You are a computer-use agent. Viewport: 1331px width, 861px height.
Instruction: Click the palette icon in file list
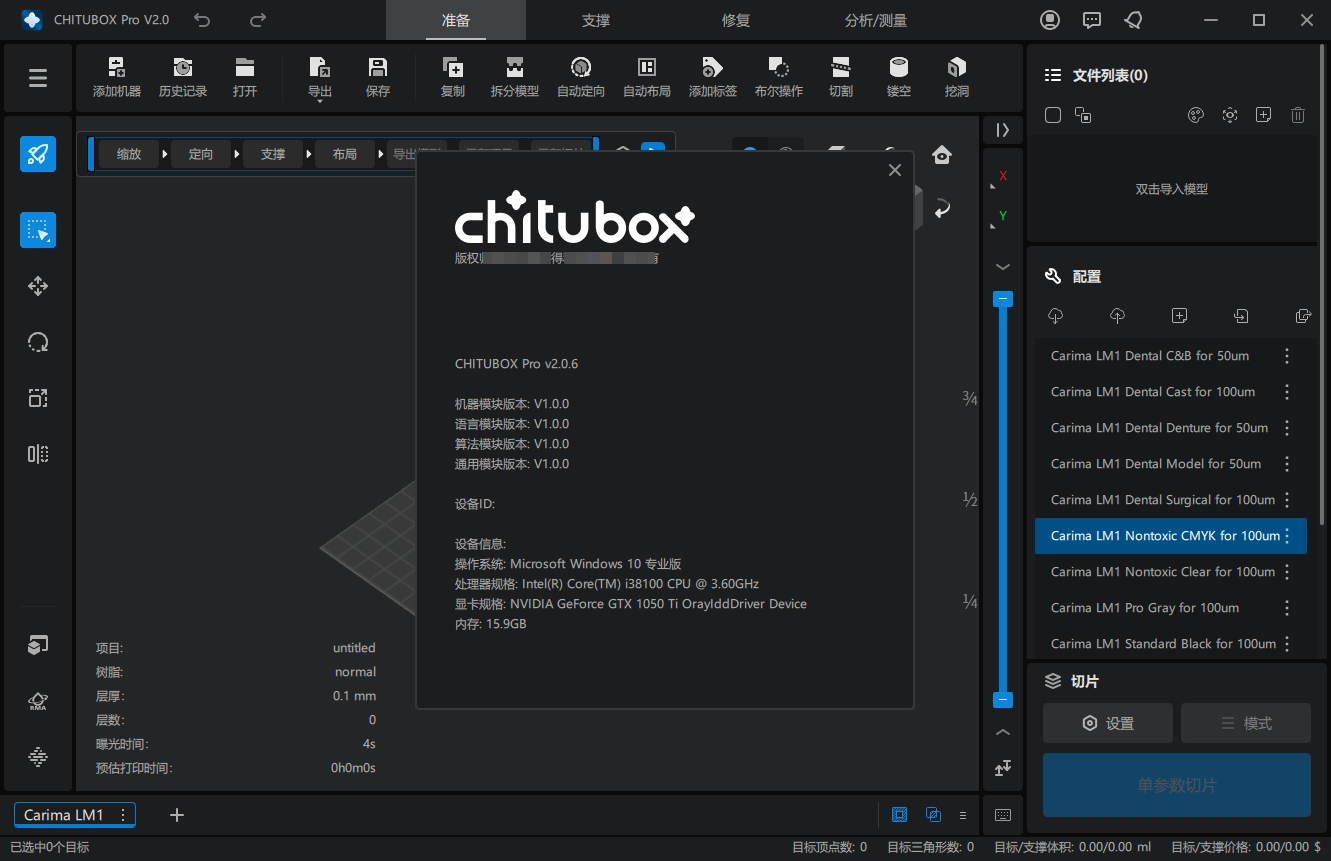point(1195,115)
